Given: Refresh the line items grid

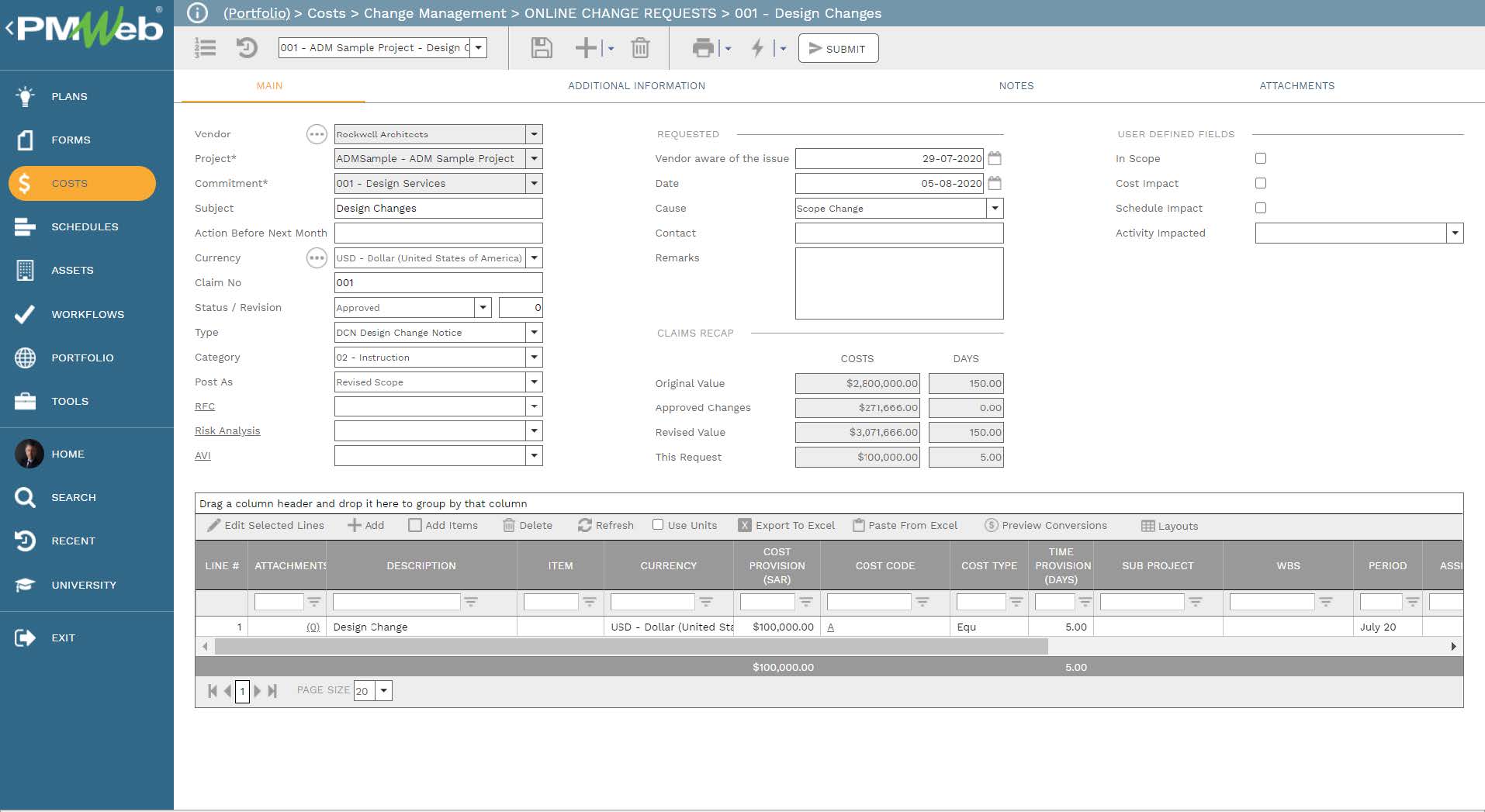Looking at the screenshot, I should tap(606, 525).
